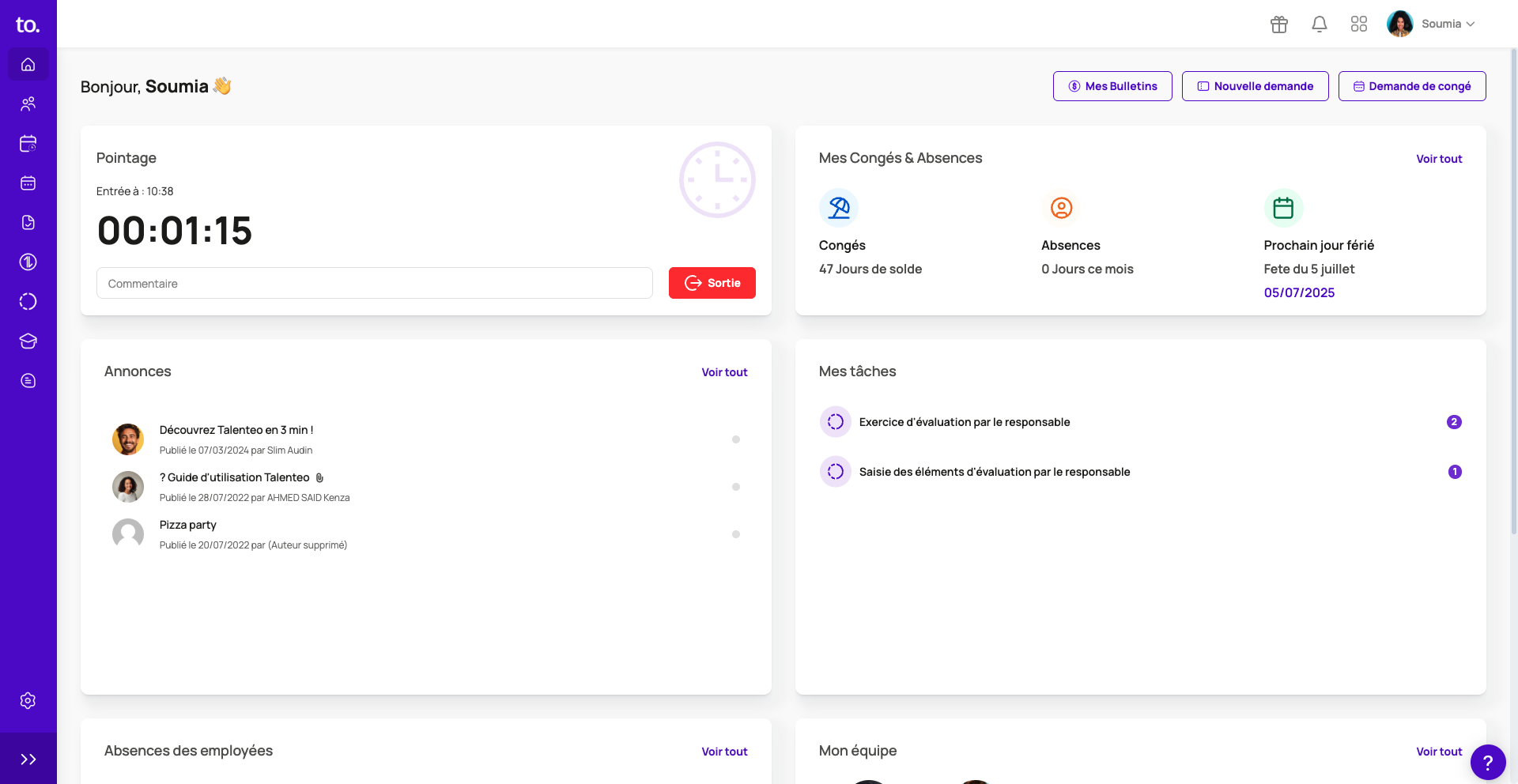Viewport: 1518px width, 784px height.
Task: Click Voir tout in Annonces
Action: tap(724, 372)
